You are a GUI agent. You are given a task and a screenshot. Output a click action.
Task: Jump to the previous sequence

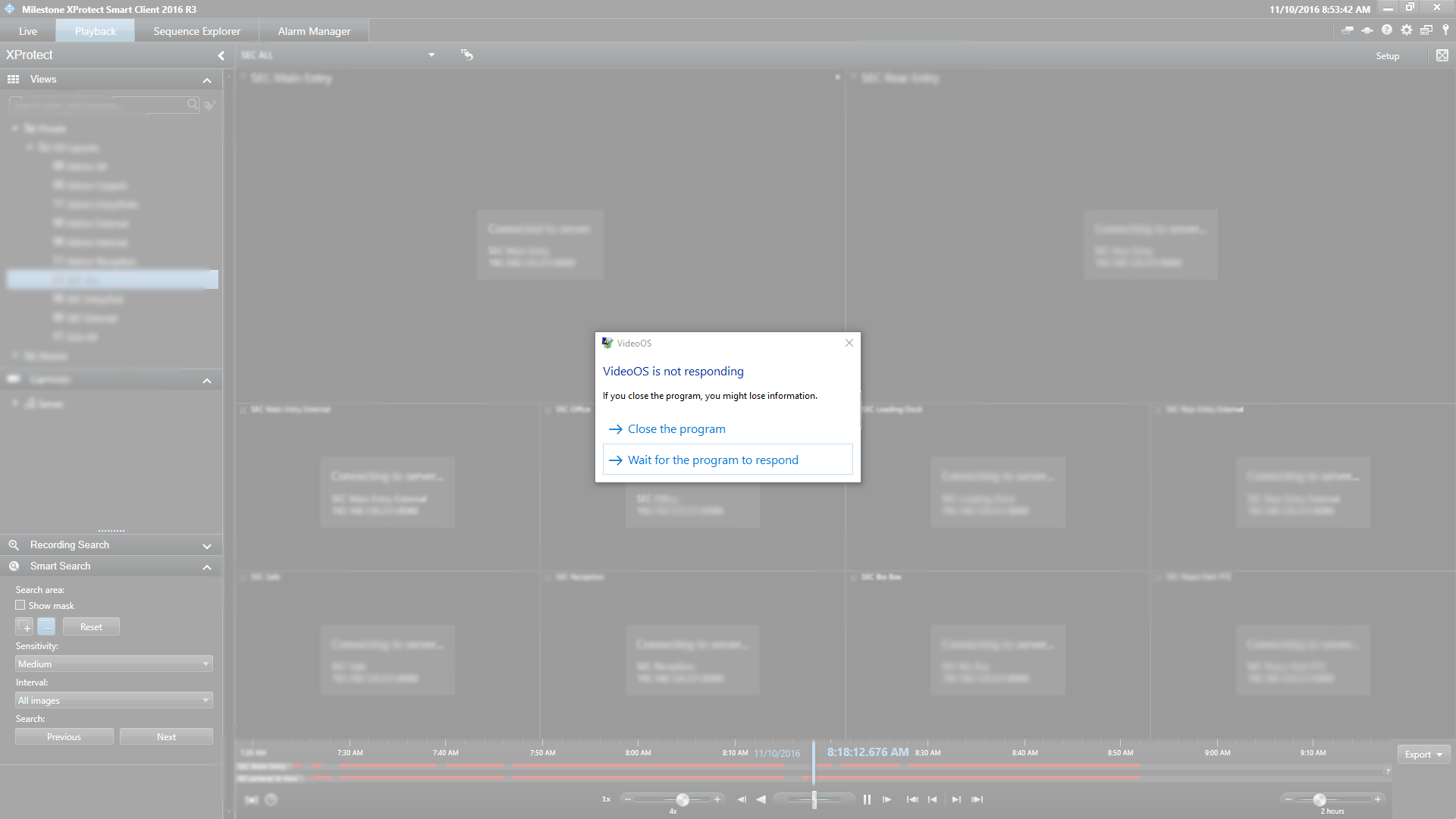tap(932, 799)
